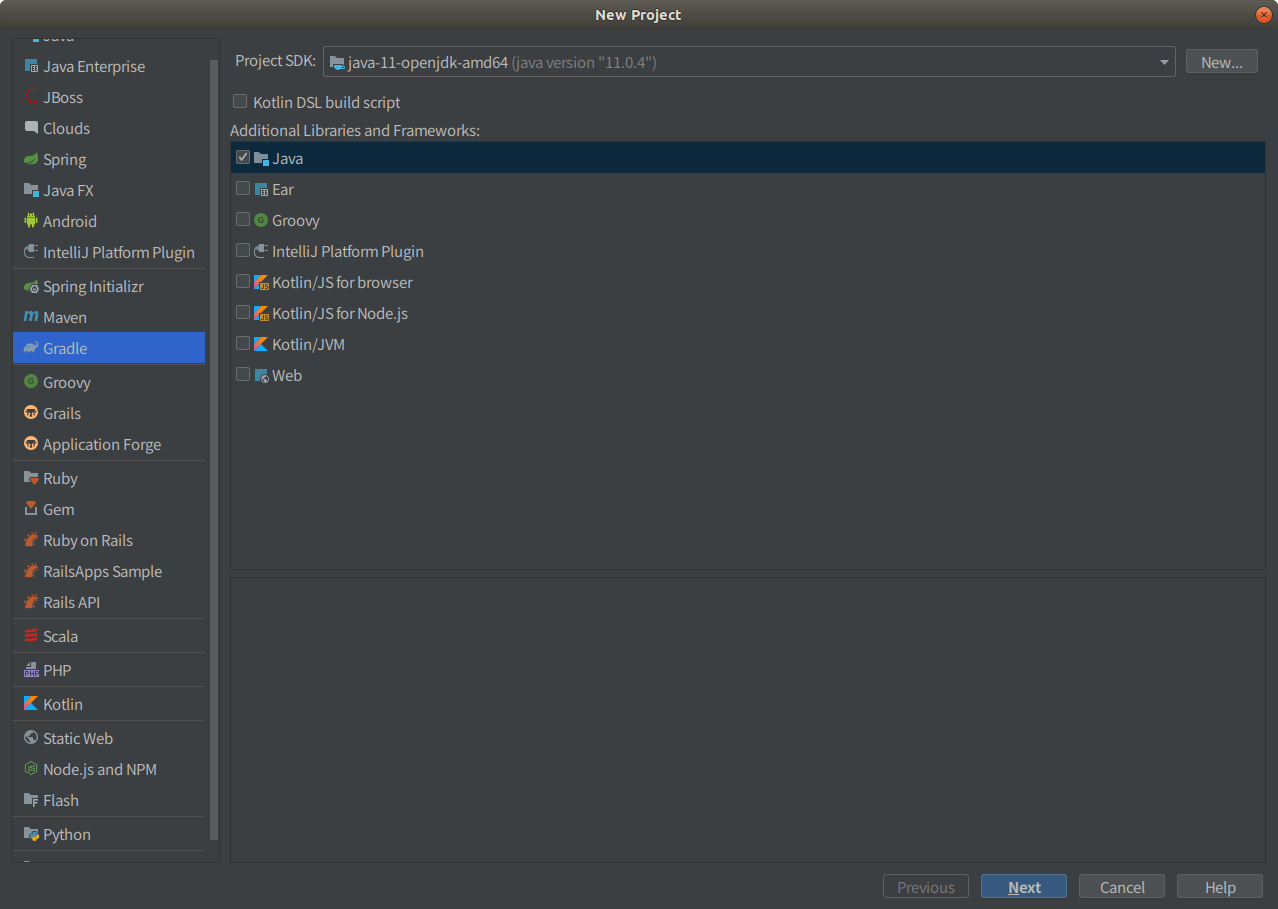
Task: Click the Clouds speech-bubble icon
Action: click(x=31, y=129)
